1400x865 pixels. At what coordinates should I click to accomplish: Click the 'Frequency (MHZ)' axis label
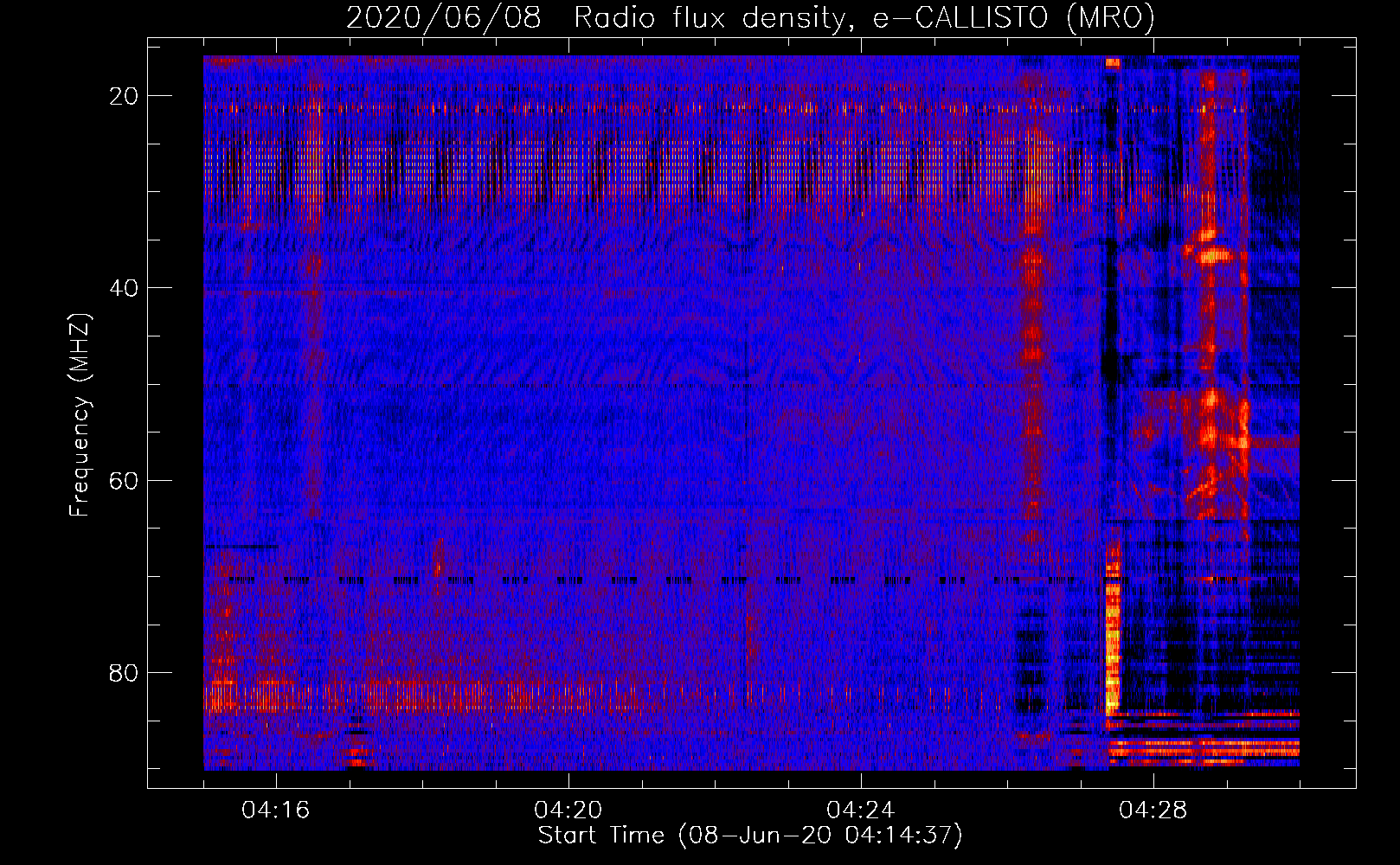point(80,415)
